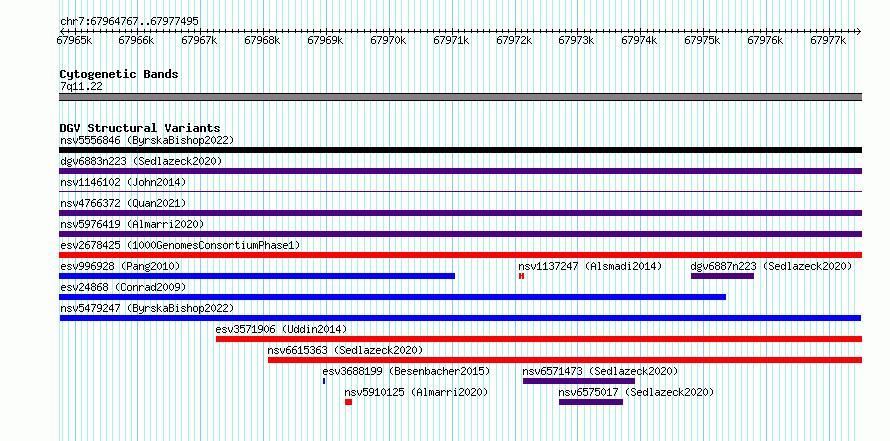
Task: Select the 7q11.22 band label
Action: [x=81, y=87]
